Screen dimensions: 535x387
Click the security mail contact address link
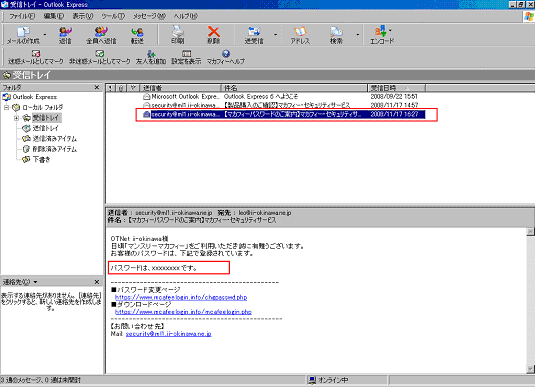point(169,334)
